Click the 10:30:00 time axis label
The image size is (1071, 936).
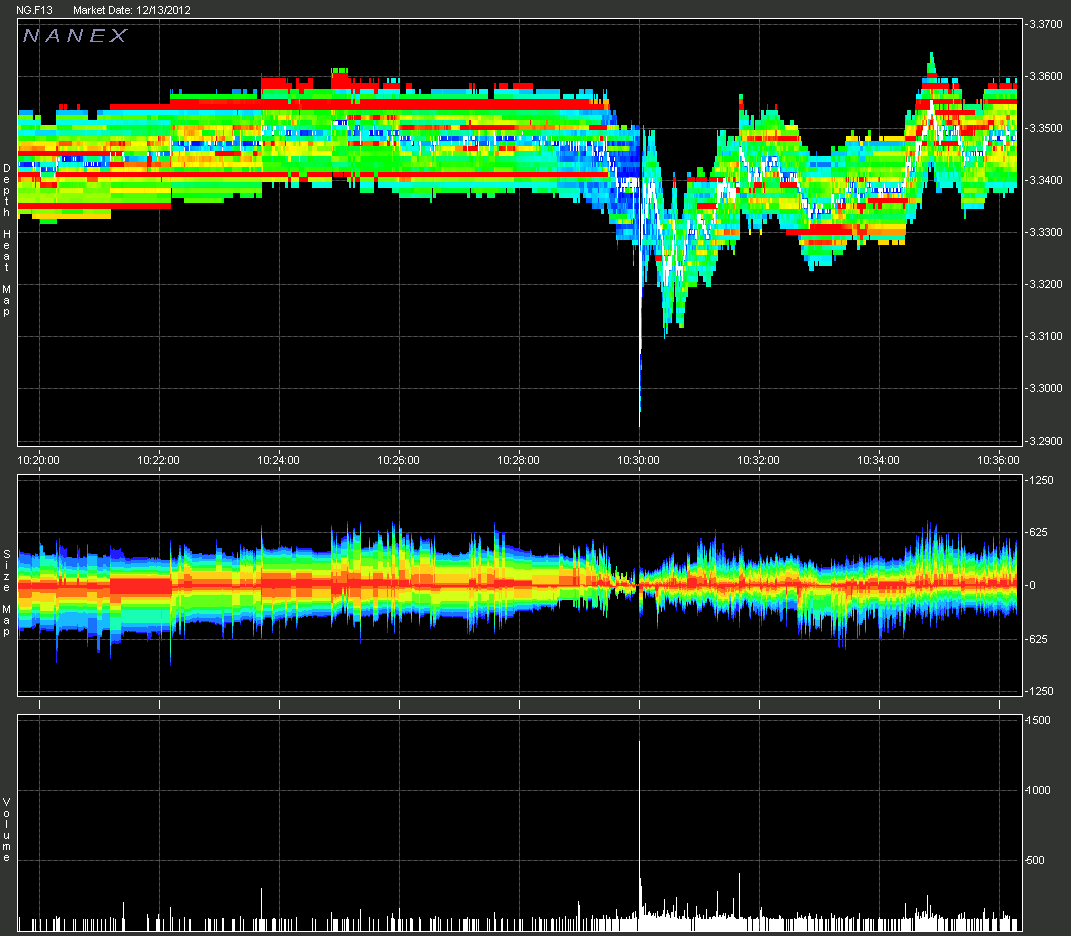639,460
